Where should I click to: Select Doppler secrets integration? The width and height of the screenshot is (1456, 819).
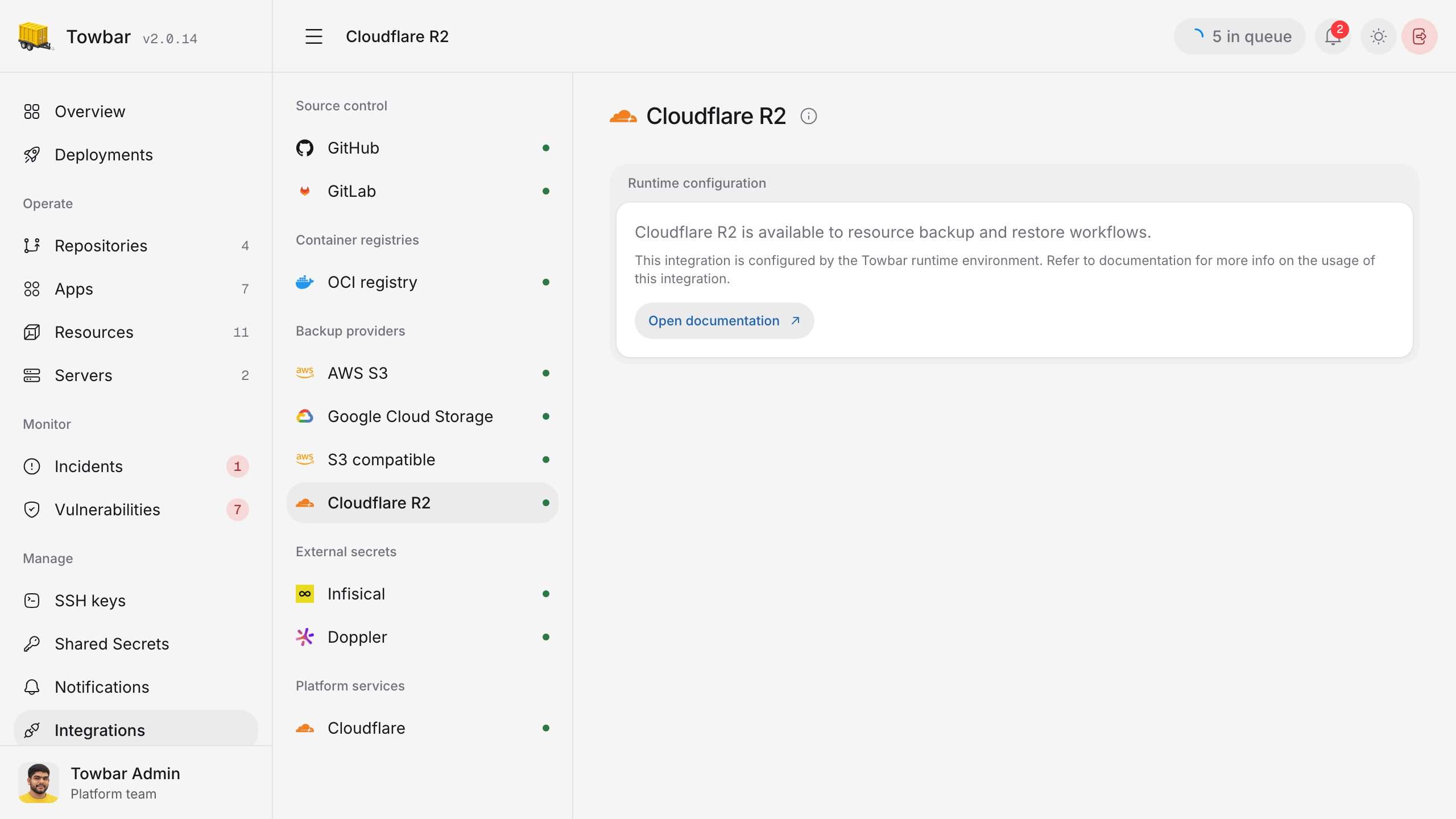coord(423,637)
